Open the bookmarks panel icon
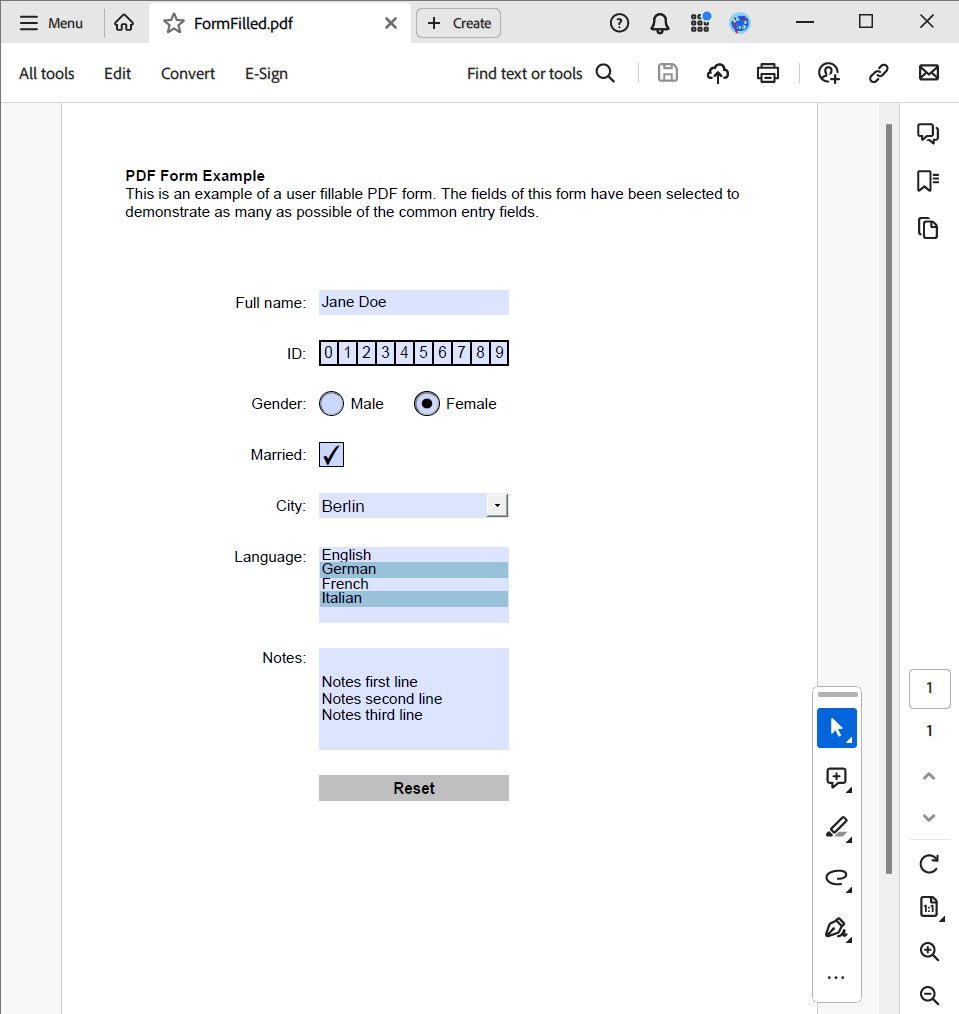 928,181
